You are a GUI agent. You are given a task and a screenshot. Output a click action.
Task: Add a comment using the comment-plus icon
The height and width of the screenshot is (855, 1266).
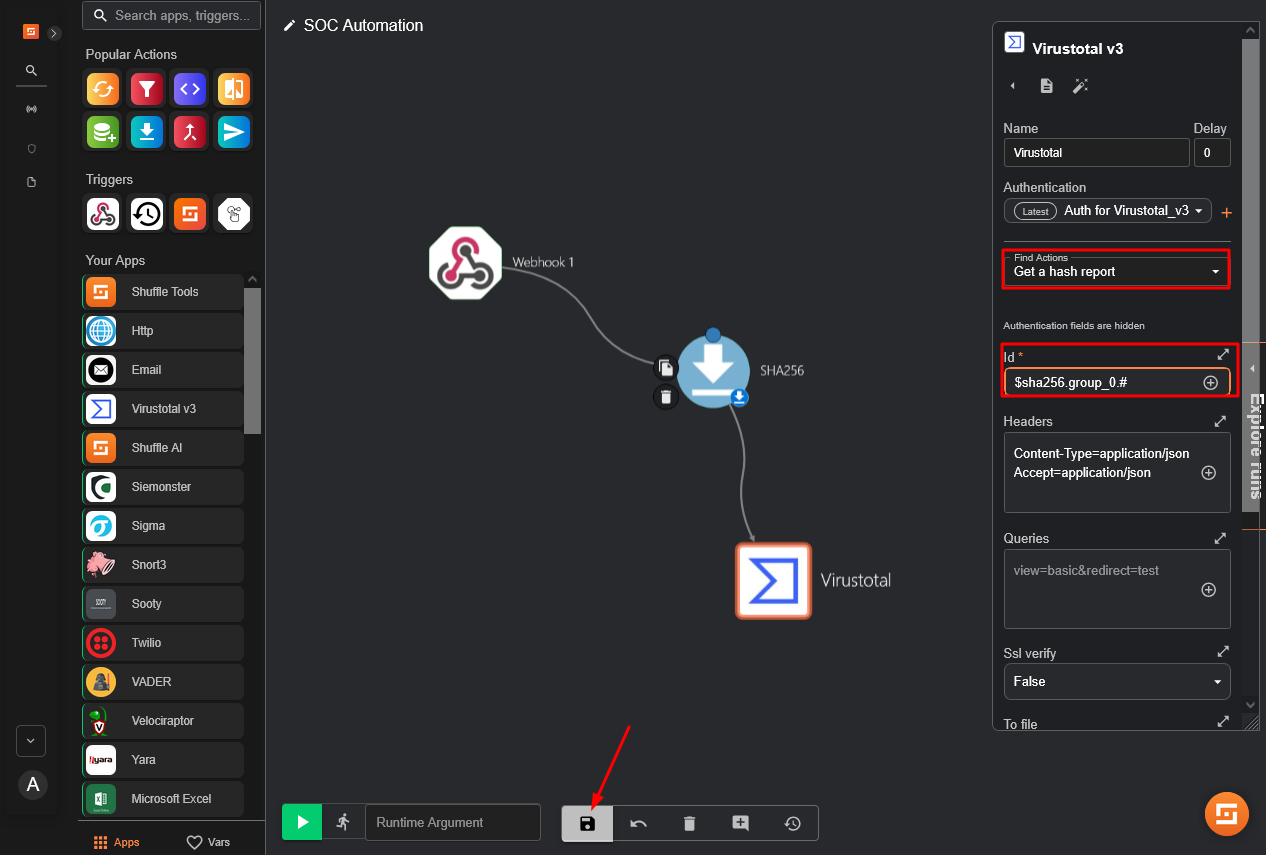click(740, 823)
